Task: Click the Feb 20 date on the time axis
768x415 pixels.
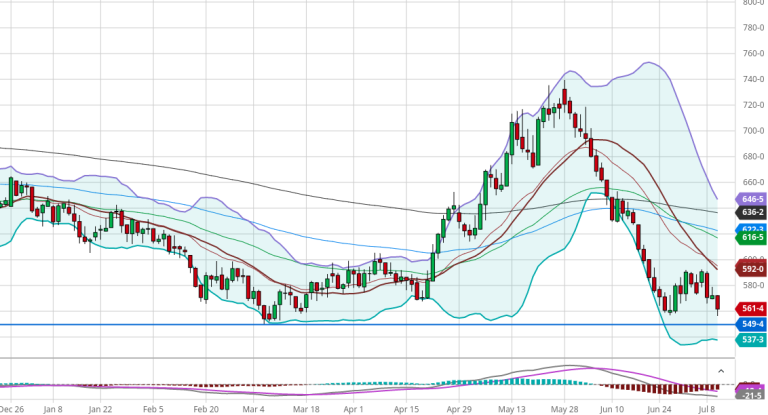Action: [206, 409]
